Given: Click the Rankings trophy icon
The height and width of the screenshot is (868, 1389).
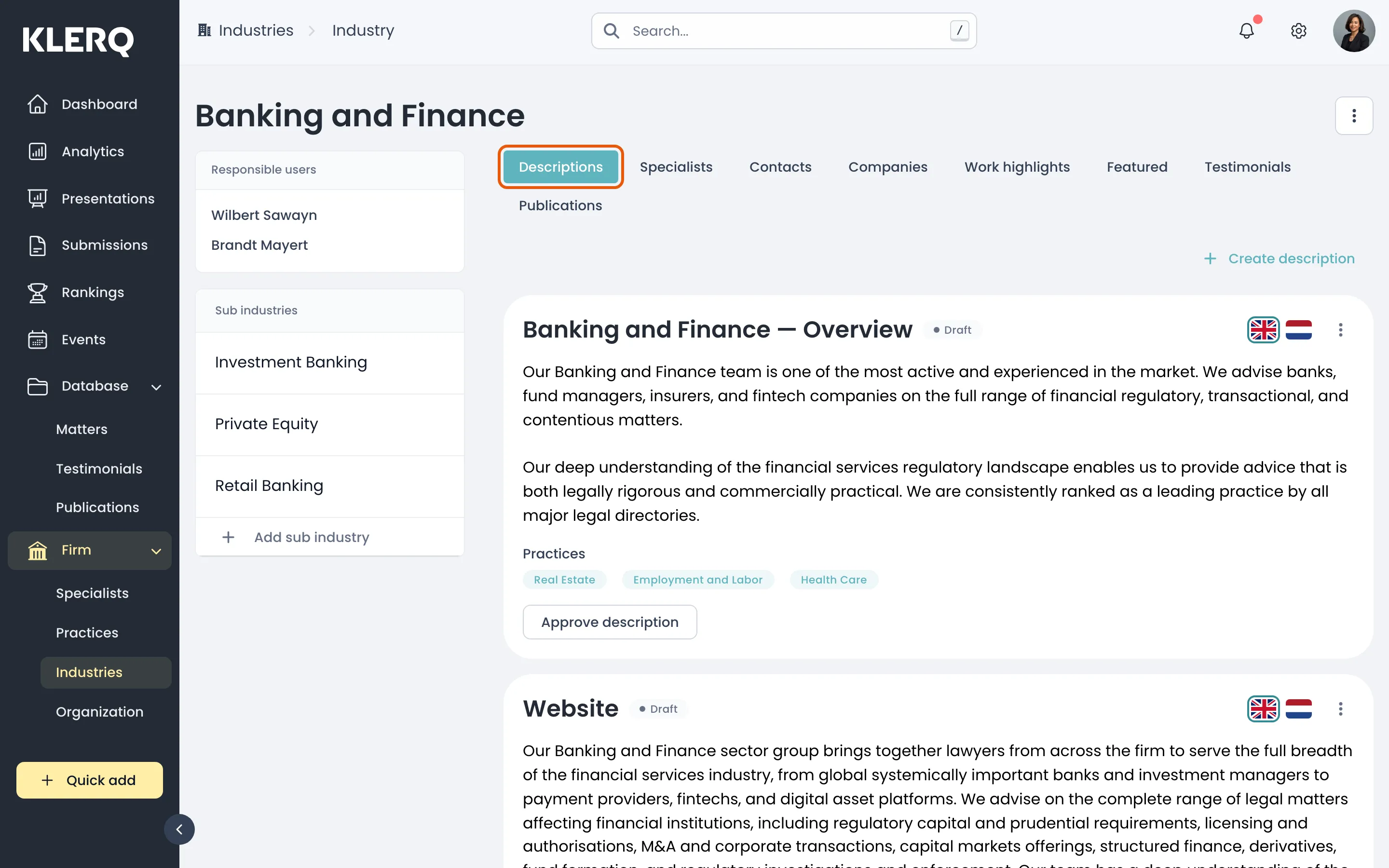Looking at the screenshot, I should 37,292.
